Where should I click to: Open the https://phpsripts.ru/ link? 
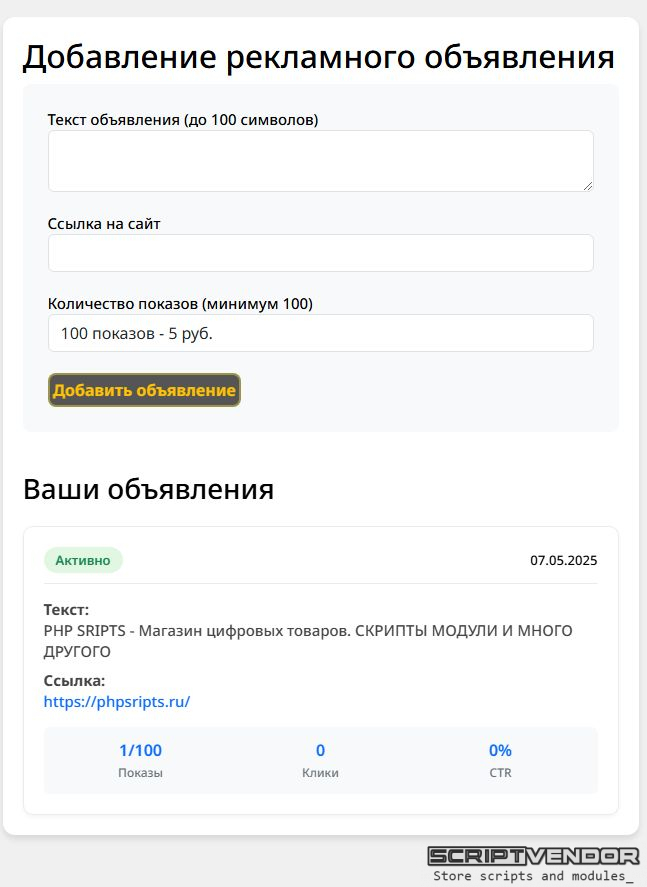point(117,701)
